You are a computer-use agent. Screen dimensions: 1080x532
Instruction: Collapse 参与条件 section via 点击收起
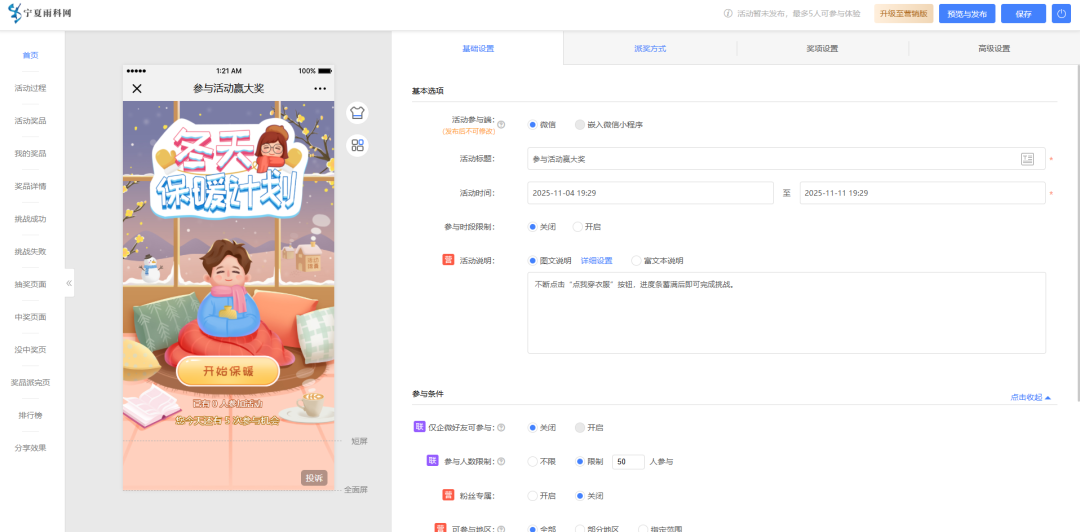point(1030,397)
